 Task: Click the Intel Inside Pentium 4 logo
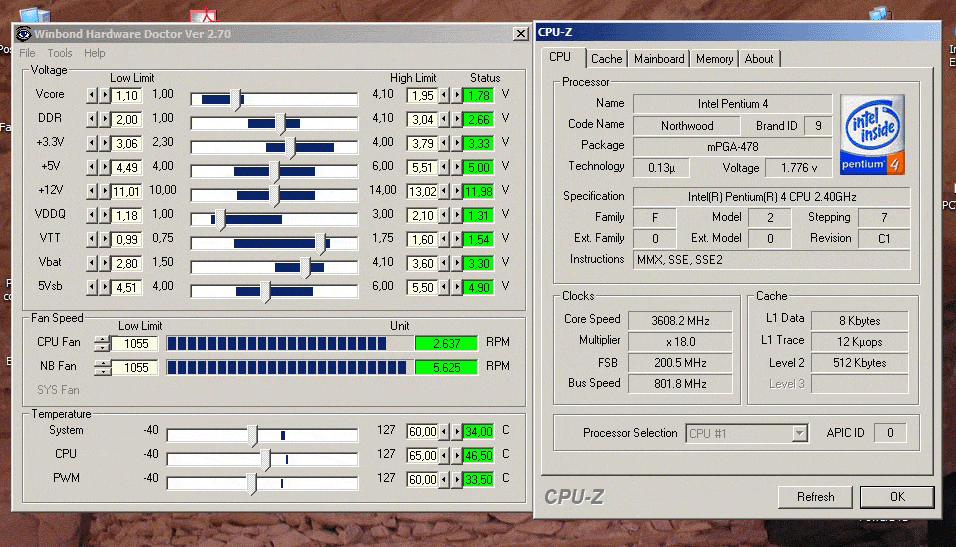872,135
